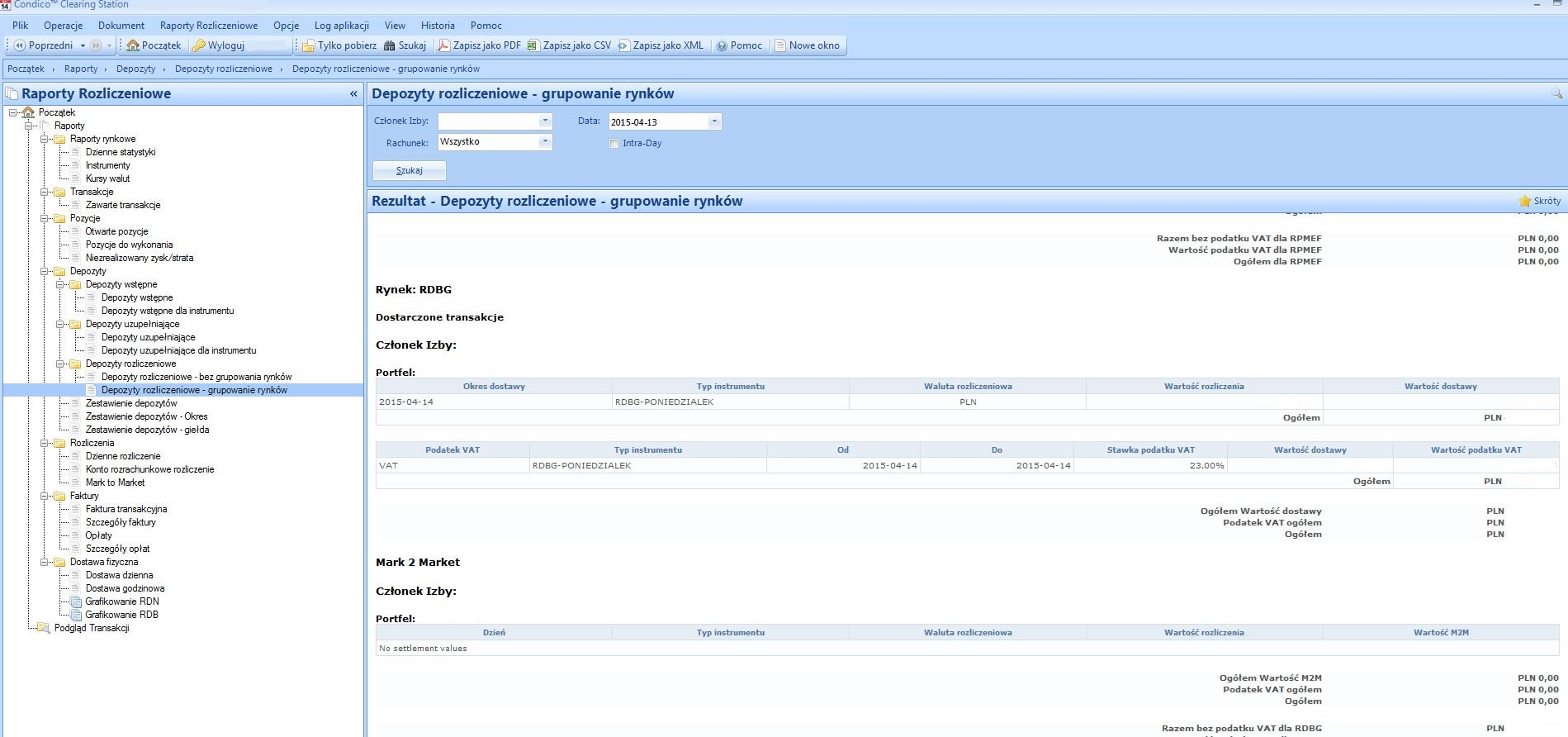This screenshot has width=1568, height=737.
Task: Export with Zapisz jako XML icon
Action: (623, 45)
